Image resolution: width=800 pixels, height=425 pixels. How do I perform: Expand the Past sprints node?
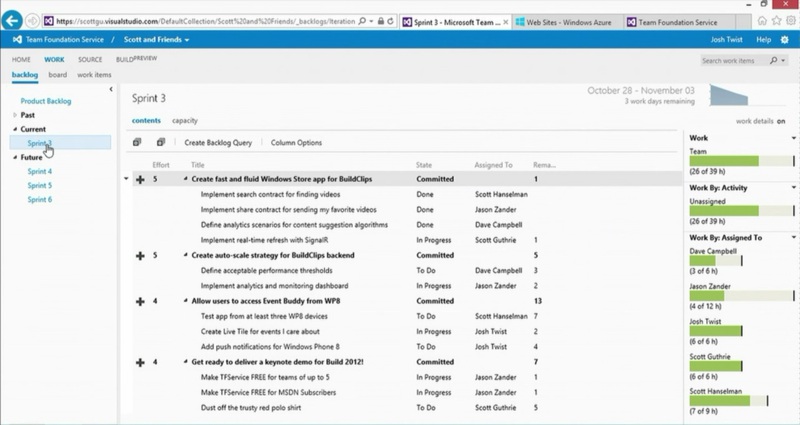click(15, 115)
